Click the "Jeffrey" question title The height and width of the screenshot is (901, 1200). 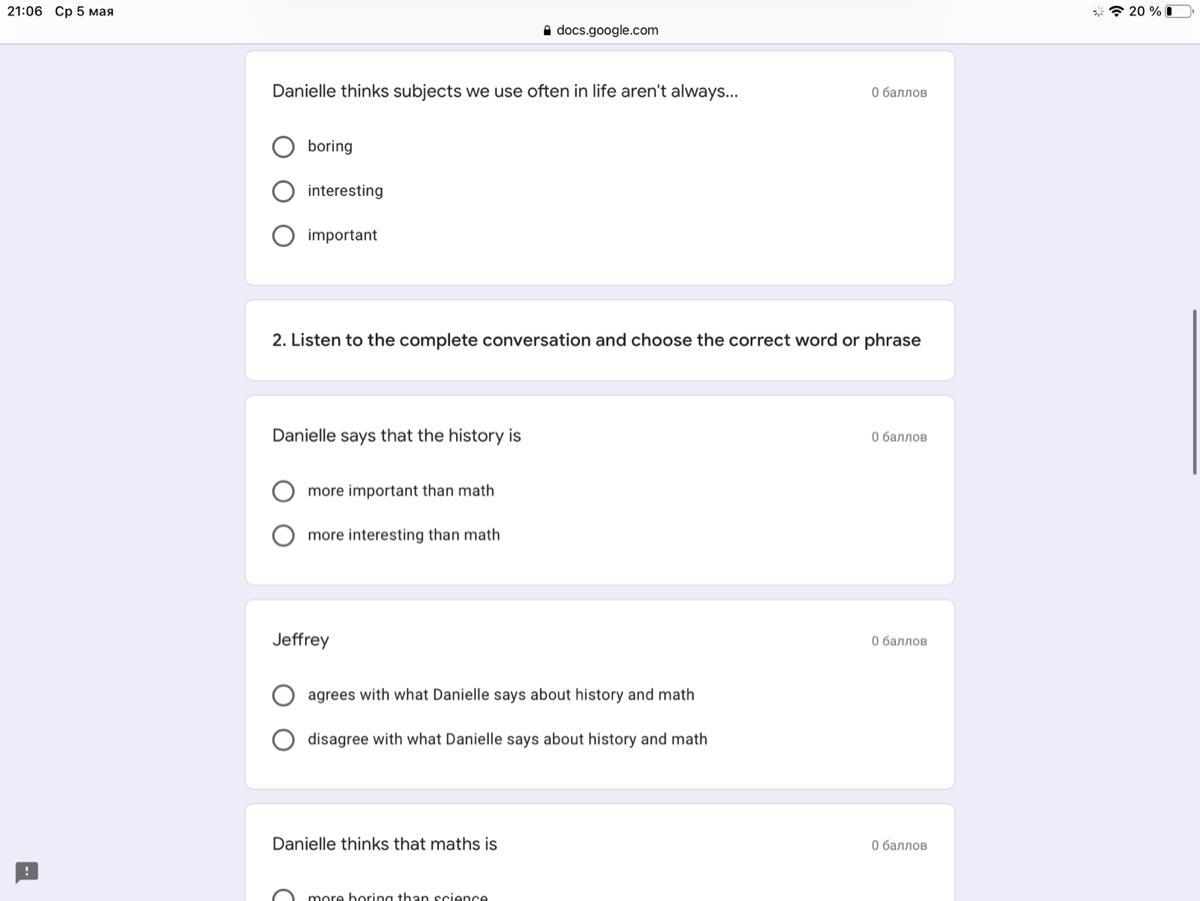pyautogui.click(x=300, y=639)
